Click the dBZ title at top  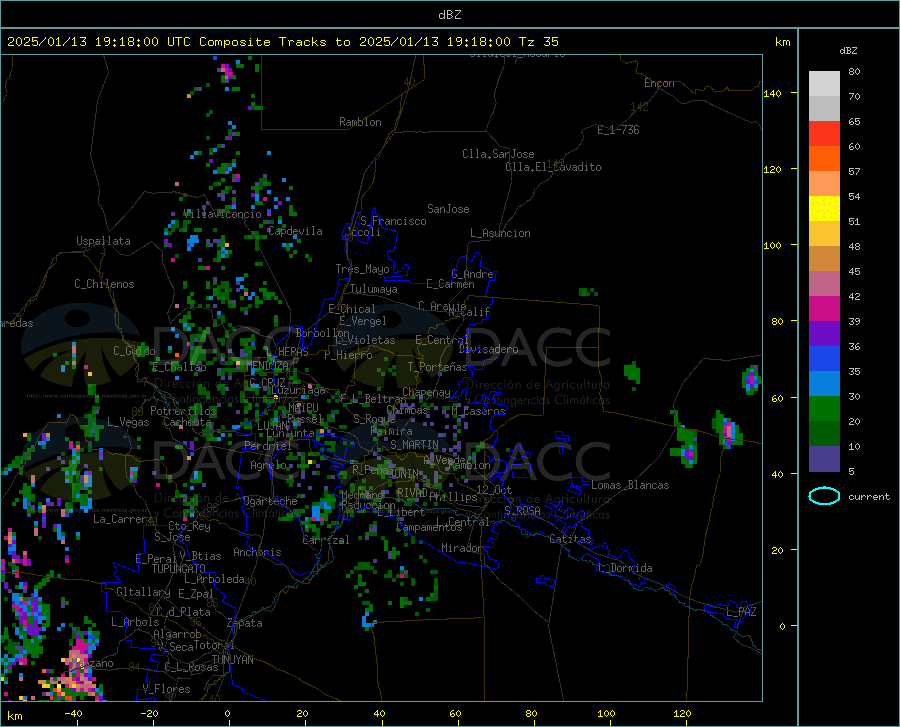tap(450, 15)
